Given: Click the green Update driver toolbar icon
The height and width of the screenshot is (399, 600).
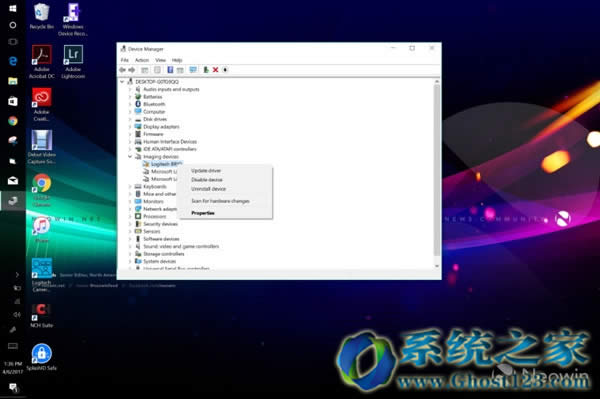Looking at the screenshot, I should 206,70.
